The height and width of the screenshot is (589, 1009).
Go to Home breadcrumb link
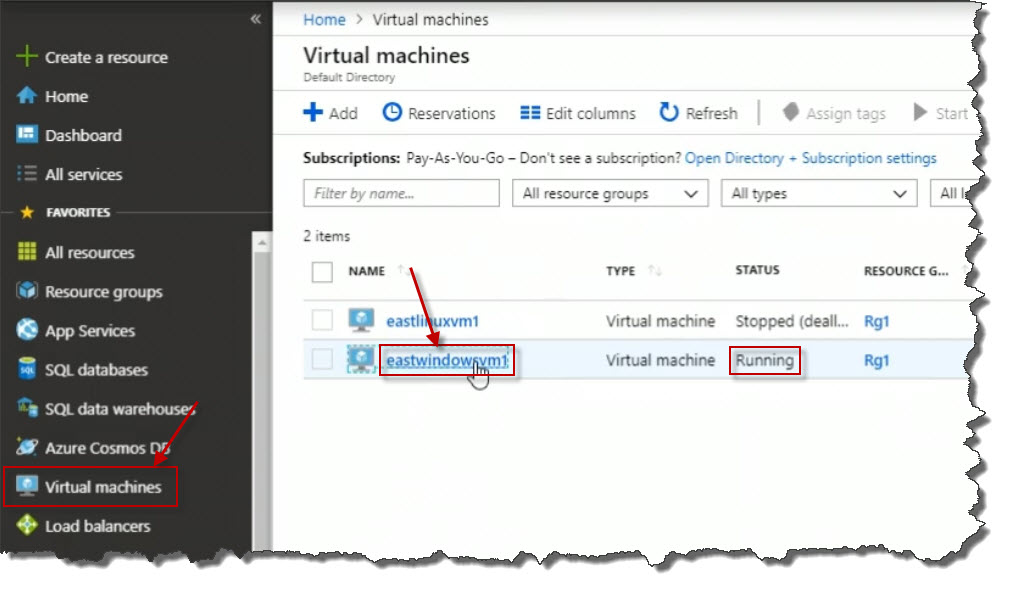(x=324, y=20)
